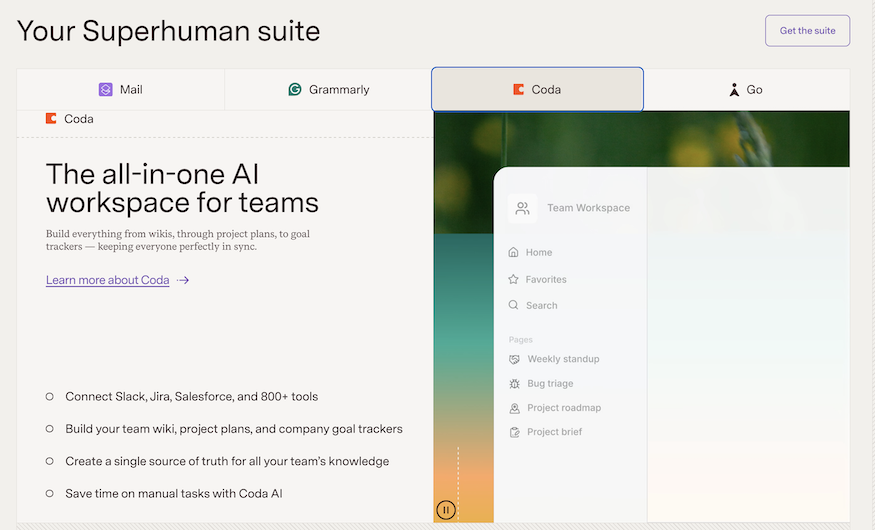Click the Home house icon
Viewport: 875px width, 530px height.
click(513, 252)
